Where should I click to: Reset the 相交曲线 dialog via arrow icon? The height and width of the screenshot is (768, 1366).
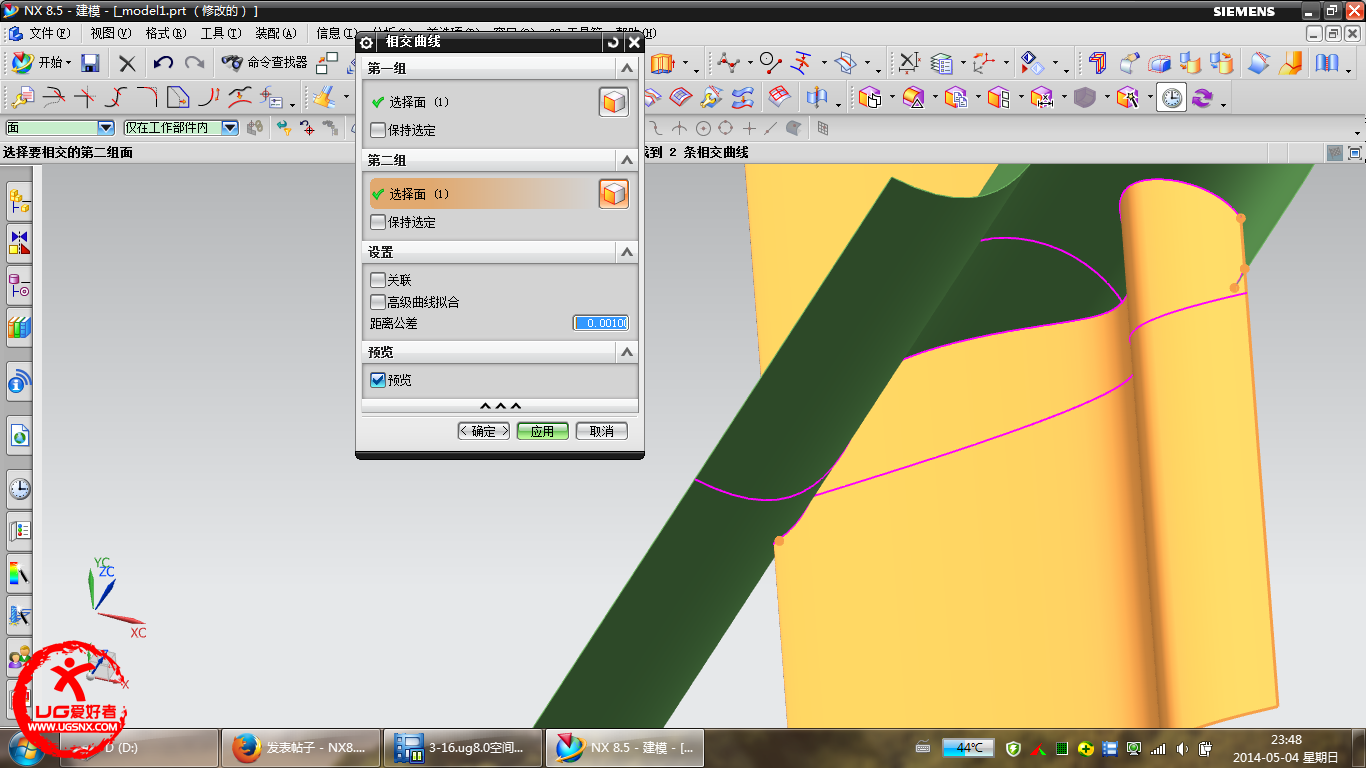[x=613, y=43]
